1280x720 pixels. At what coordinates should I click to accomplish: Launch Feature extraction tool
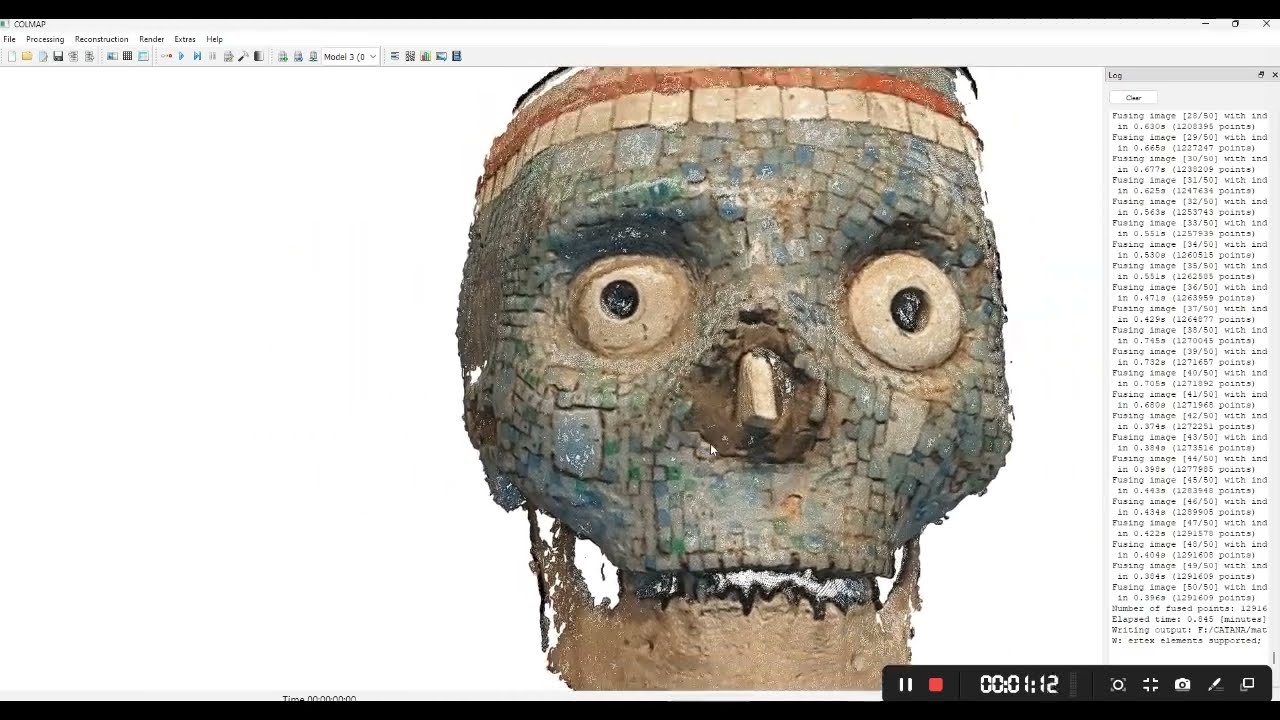click(112, 57)
